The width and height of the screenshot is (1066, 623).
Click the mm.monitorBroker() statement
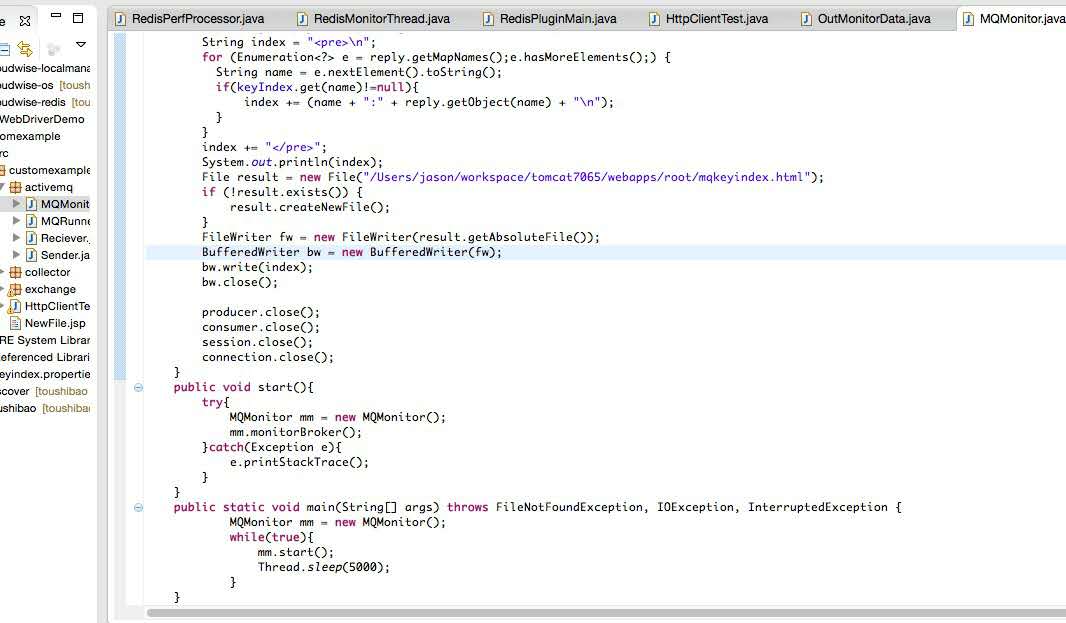point(296,433)
